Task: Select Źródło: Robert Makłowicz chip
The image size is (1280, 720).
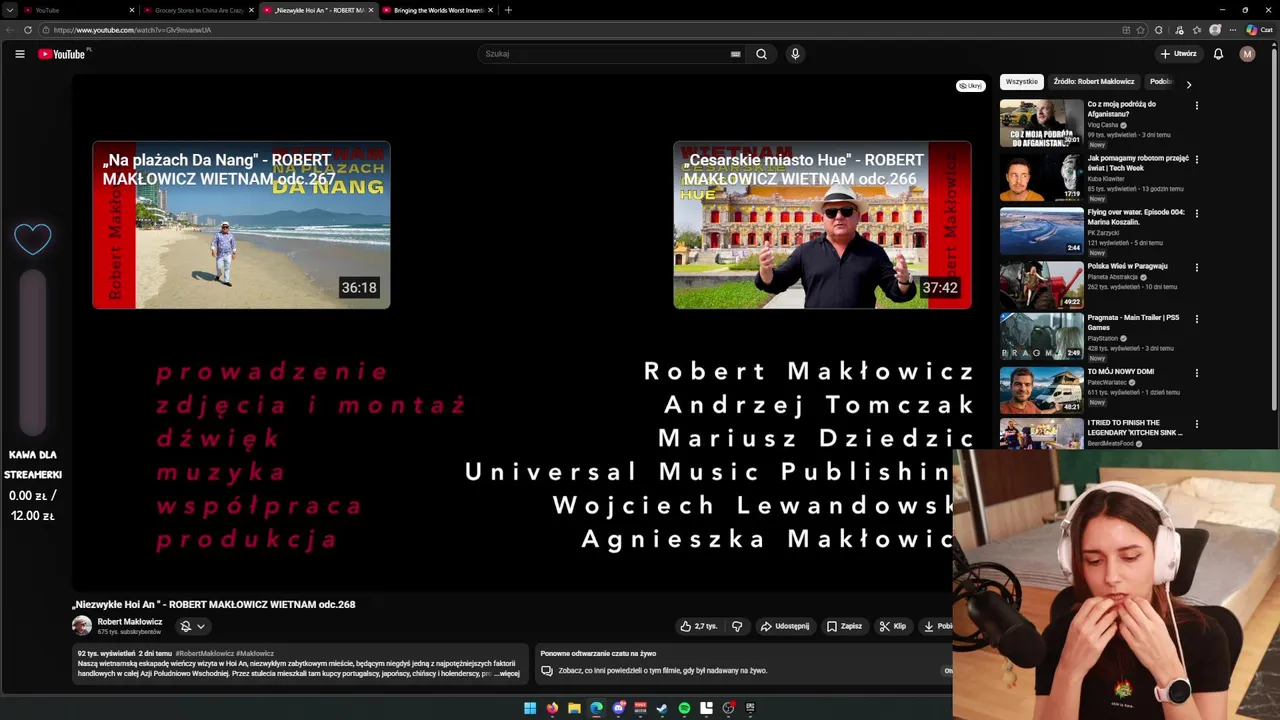Action: [1094, 82]
